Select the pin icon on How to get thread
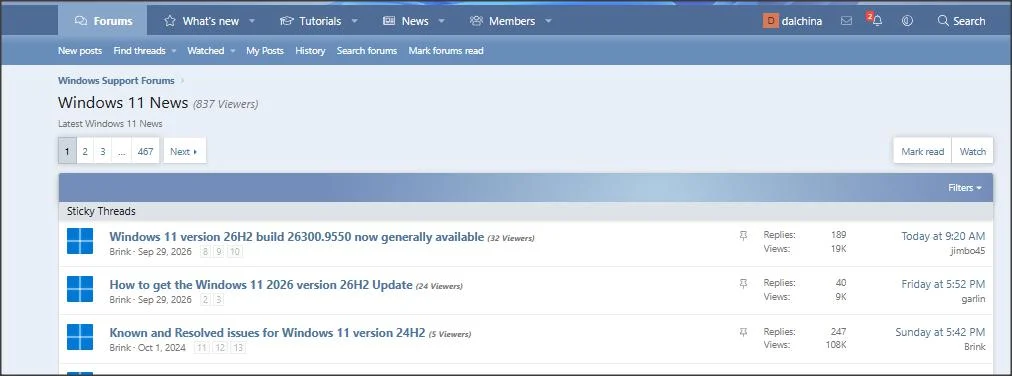 tap(743, 284)
